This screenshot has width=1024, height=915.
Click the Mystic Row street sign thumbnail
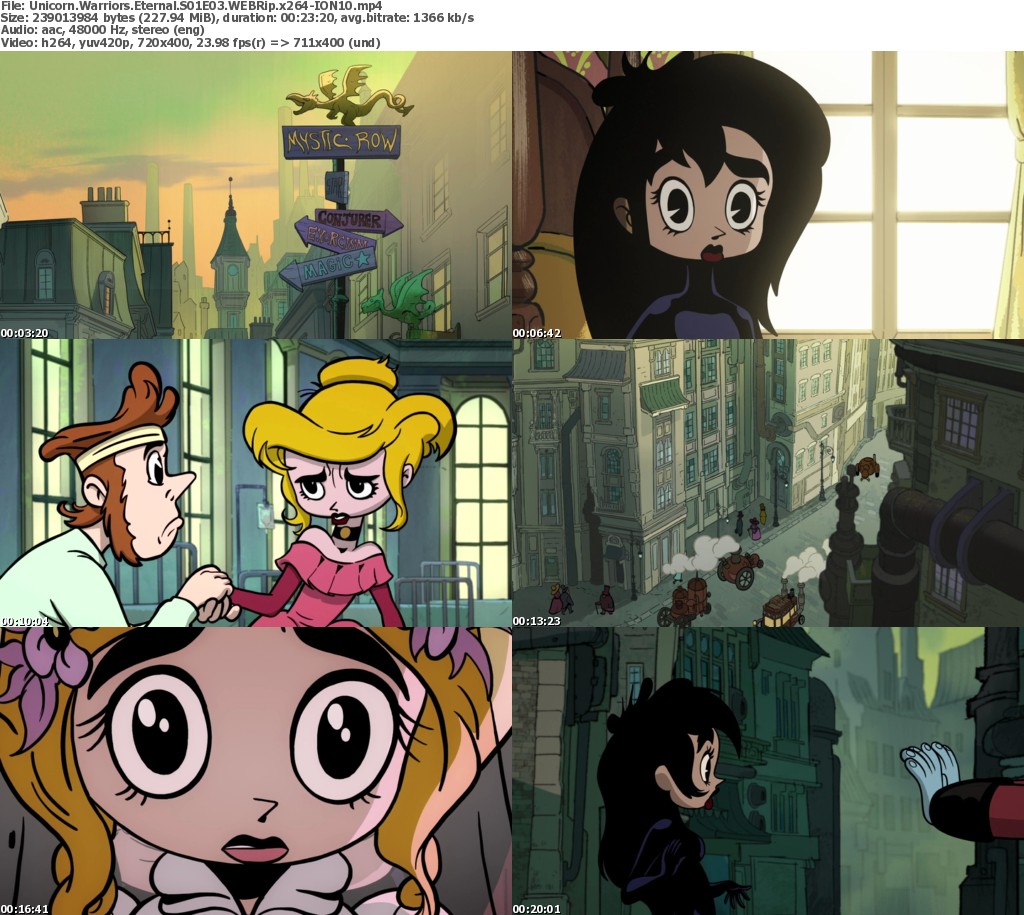(x=255, y=195)
